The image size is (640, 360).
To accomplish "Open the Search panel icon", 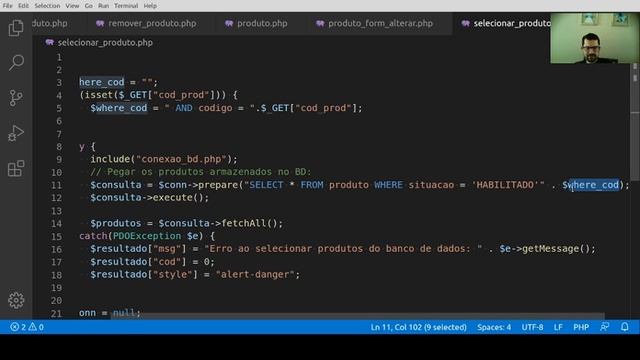I will (x=16, y=62).
